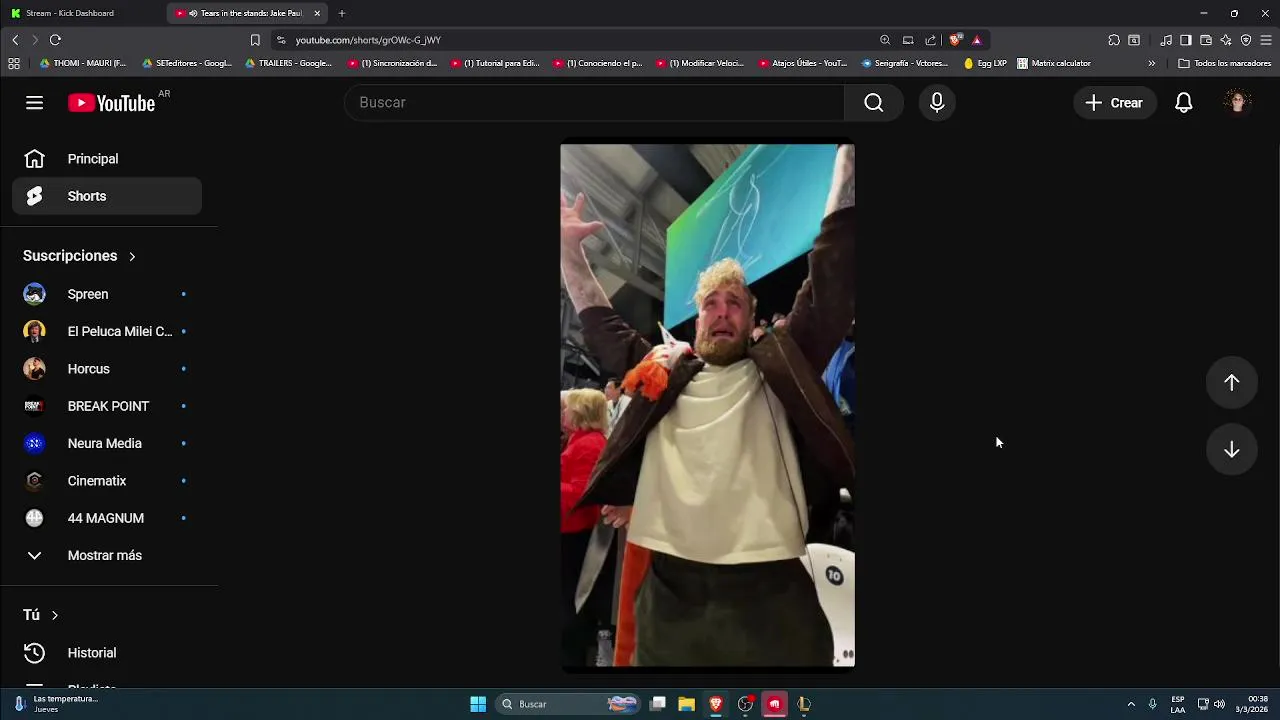Screen dimensions: 1280x720
Task: Open media control music note icon
Action: coord(1166,40)
